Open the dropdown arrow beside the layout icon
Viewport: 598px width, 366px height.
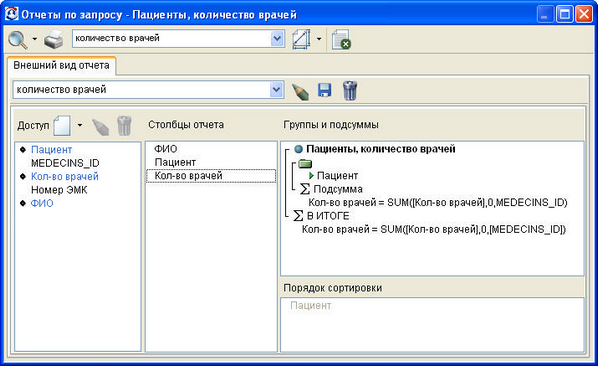(319, 39)
